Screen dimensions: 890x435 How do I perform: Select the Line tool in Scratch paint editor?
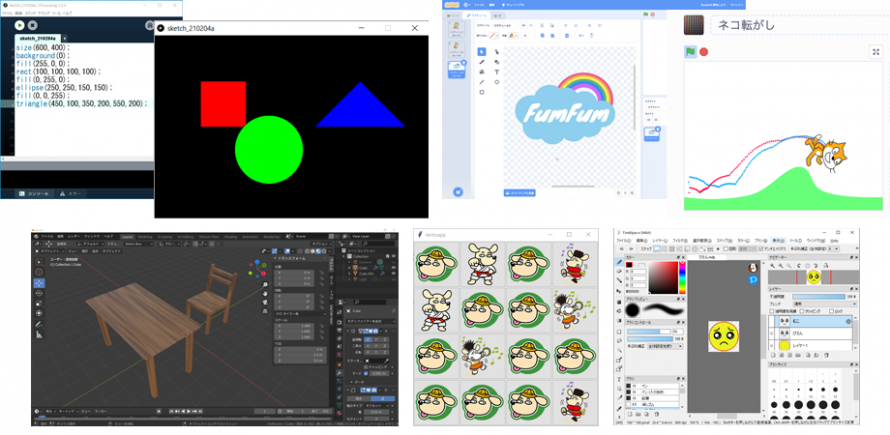pos(482,82)
